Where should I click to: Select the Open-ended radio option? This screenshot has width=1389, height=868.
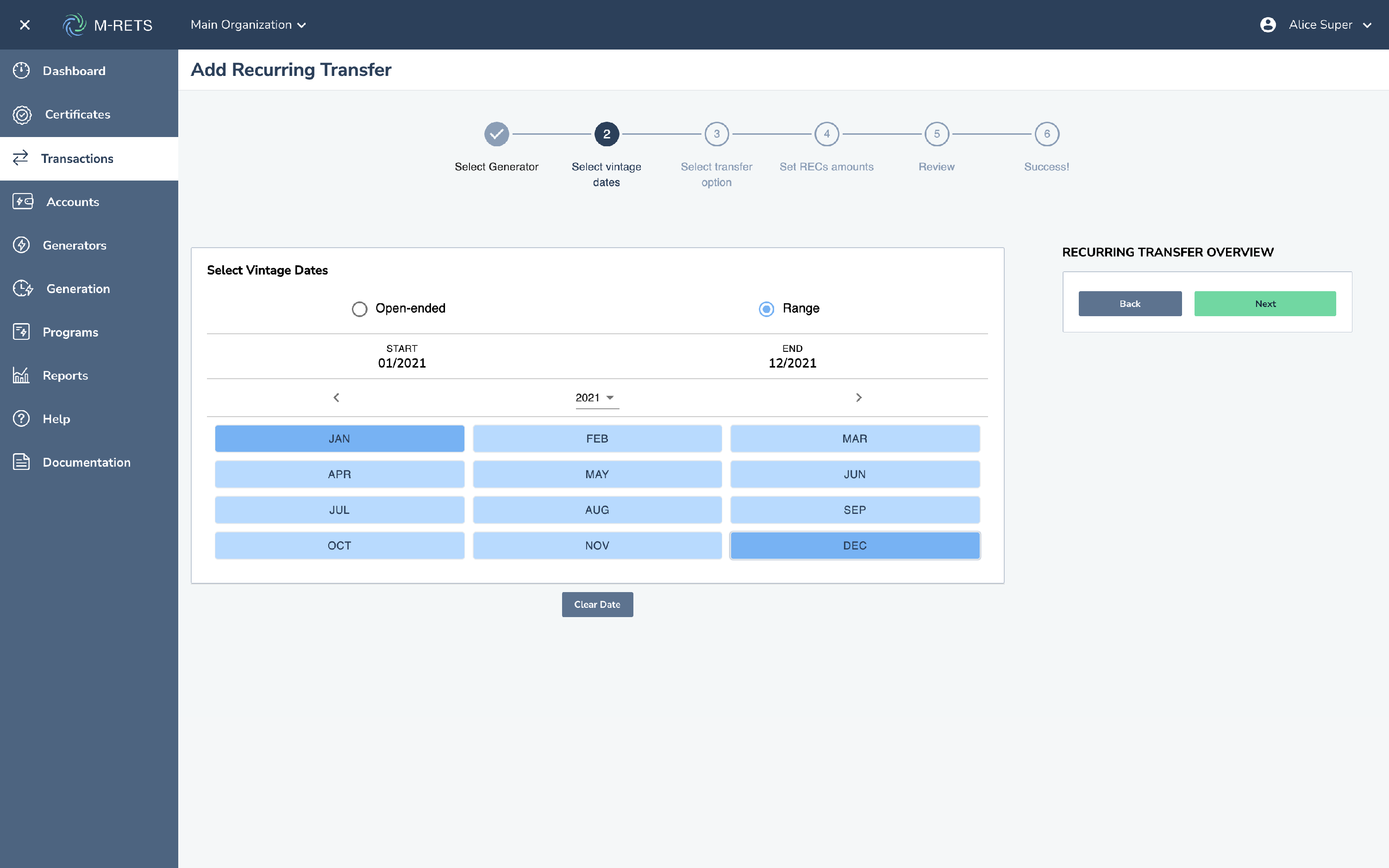tap(359, 309)
